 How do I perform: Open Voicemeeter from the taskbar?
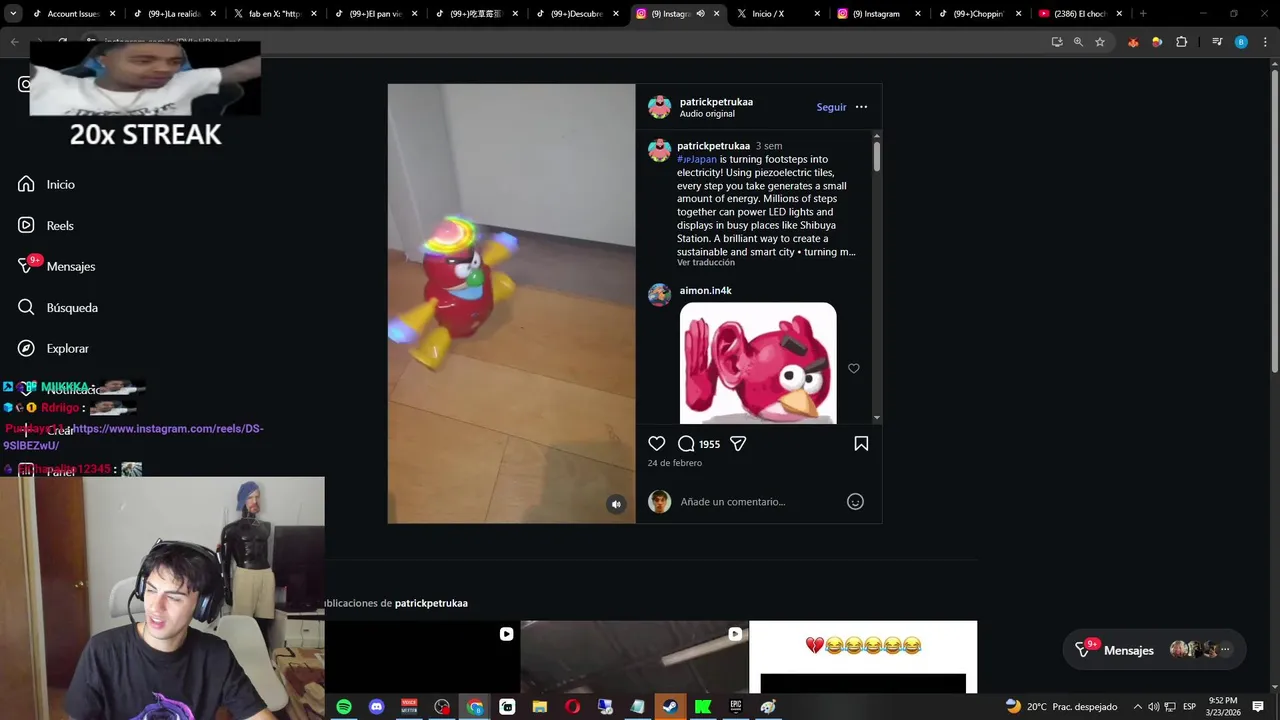[x=409, y=707]
